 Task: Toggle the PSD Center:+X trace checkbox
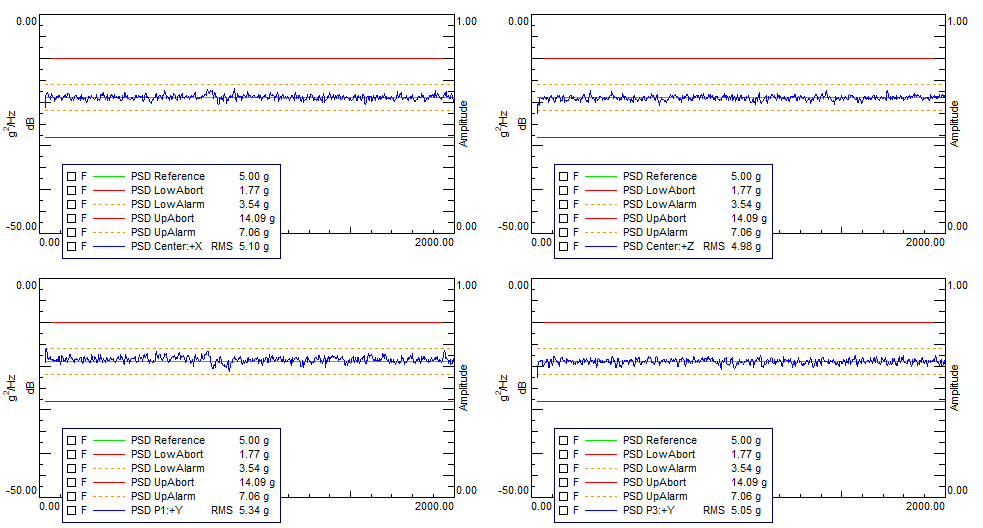point(72,246)
